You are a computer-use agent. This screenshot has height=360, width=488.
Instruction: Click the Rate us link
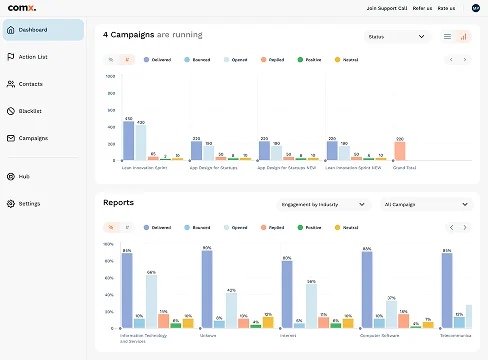coord(446,8)
